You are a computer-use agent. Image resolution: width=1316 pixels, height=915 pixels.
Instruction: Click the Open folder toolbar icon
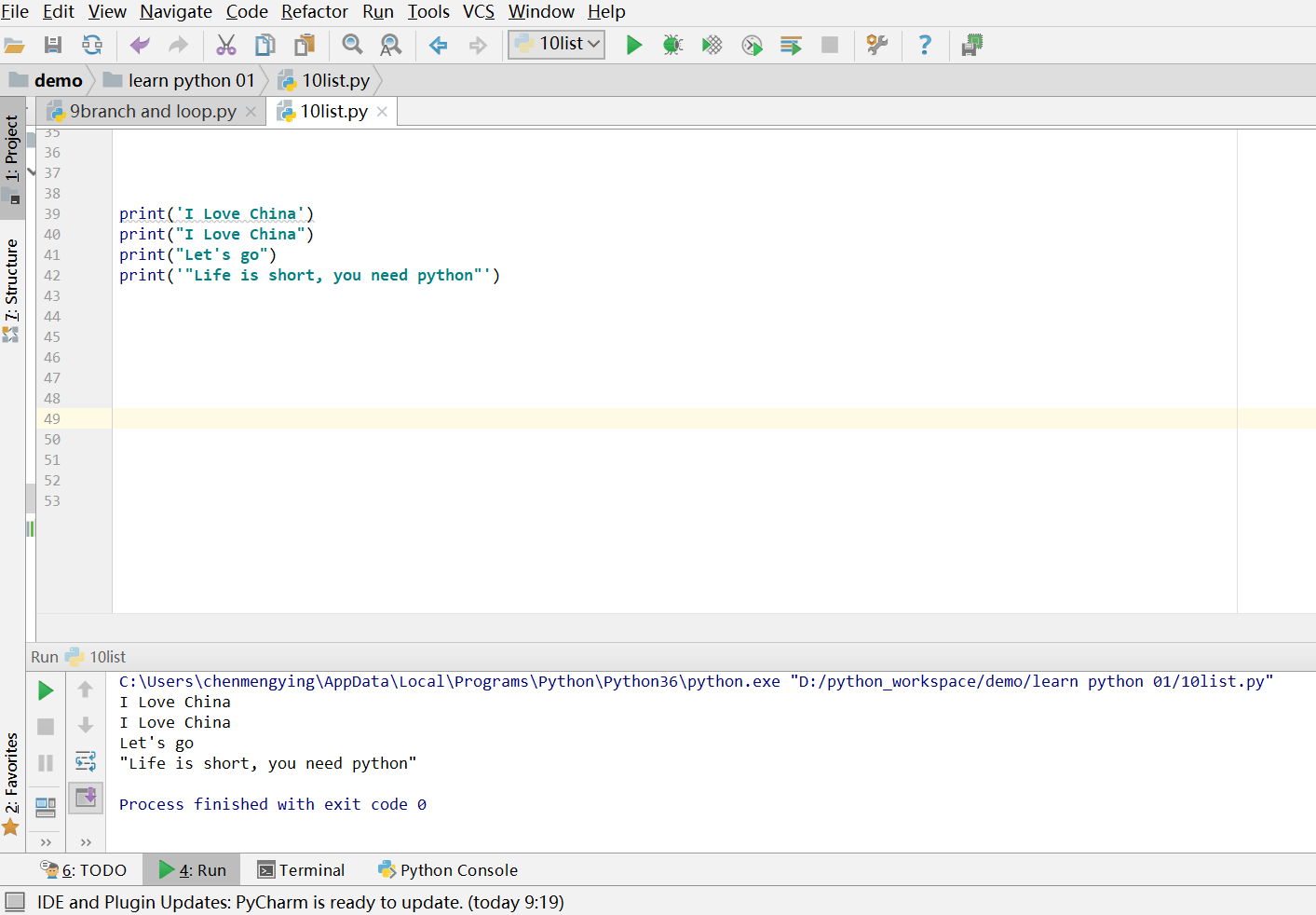click(14, 45)
